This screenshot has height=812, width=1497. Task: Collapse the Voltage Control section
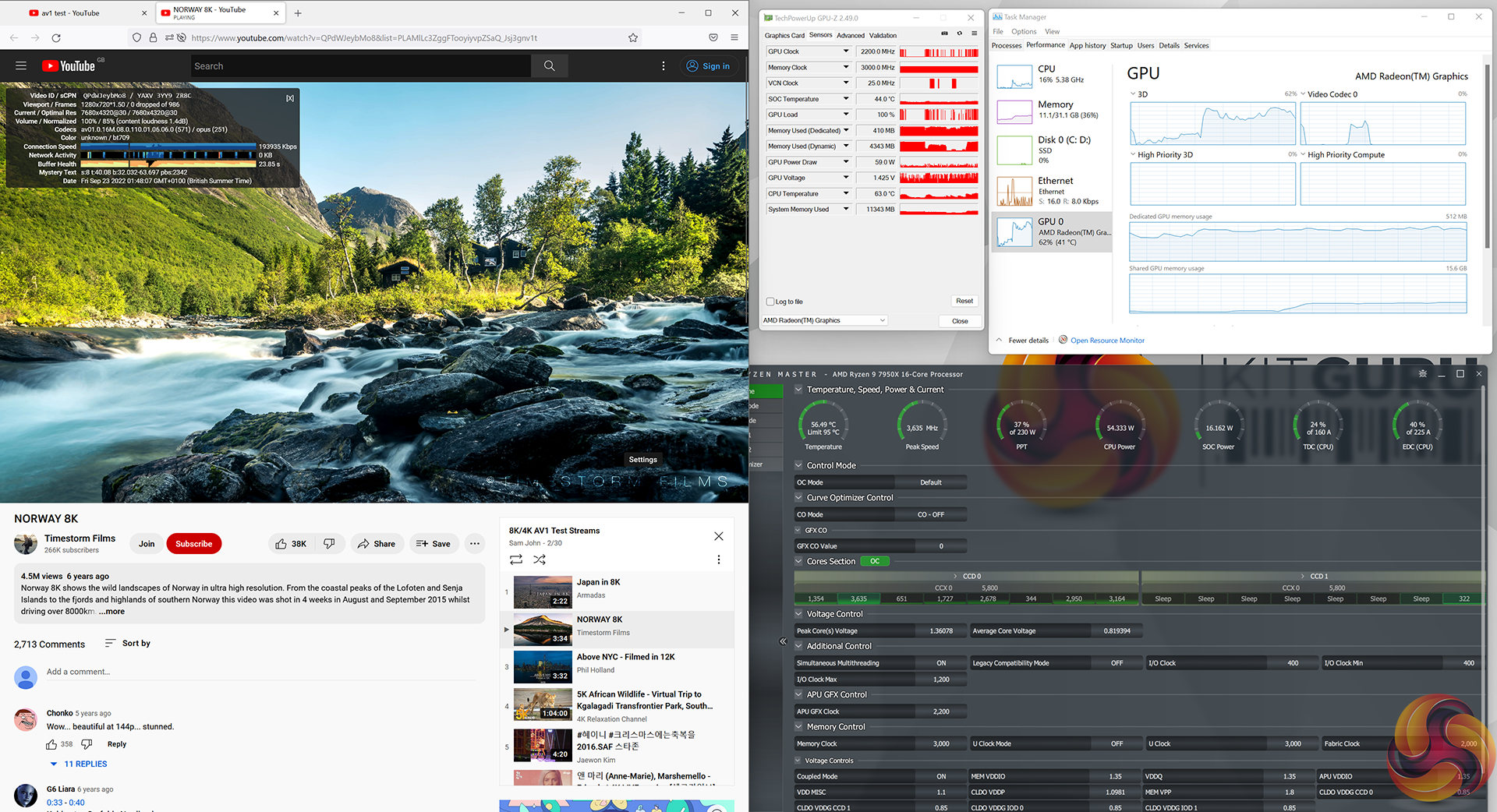pos(798,614)
